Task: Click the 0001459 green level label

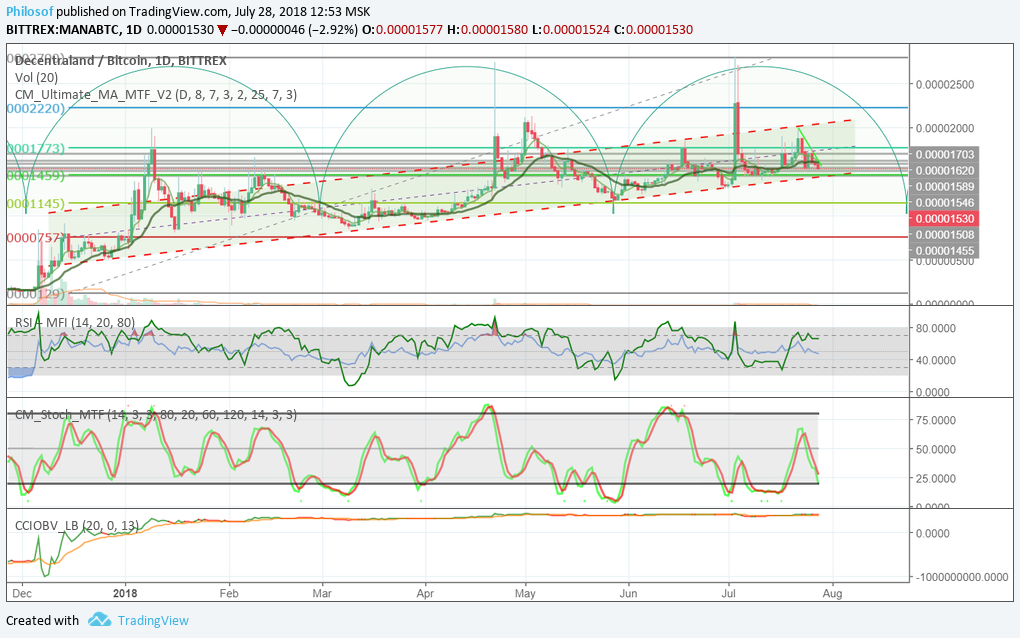Action: click(36, 175)
